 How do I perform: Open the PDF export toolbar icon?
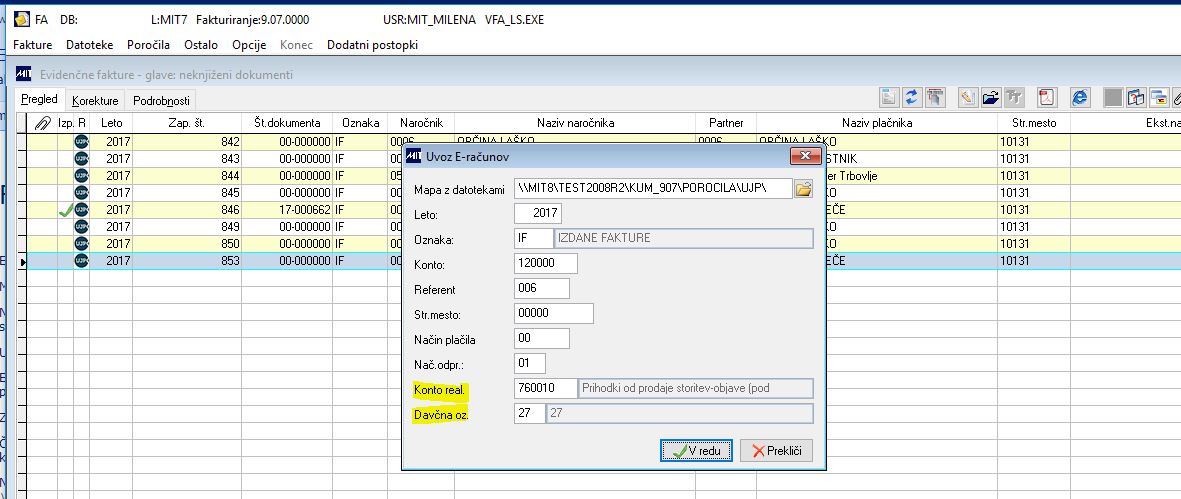coord(1048,97)
